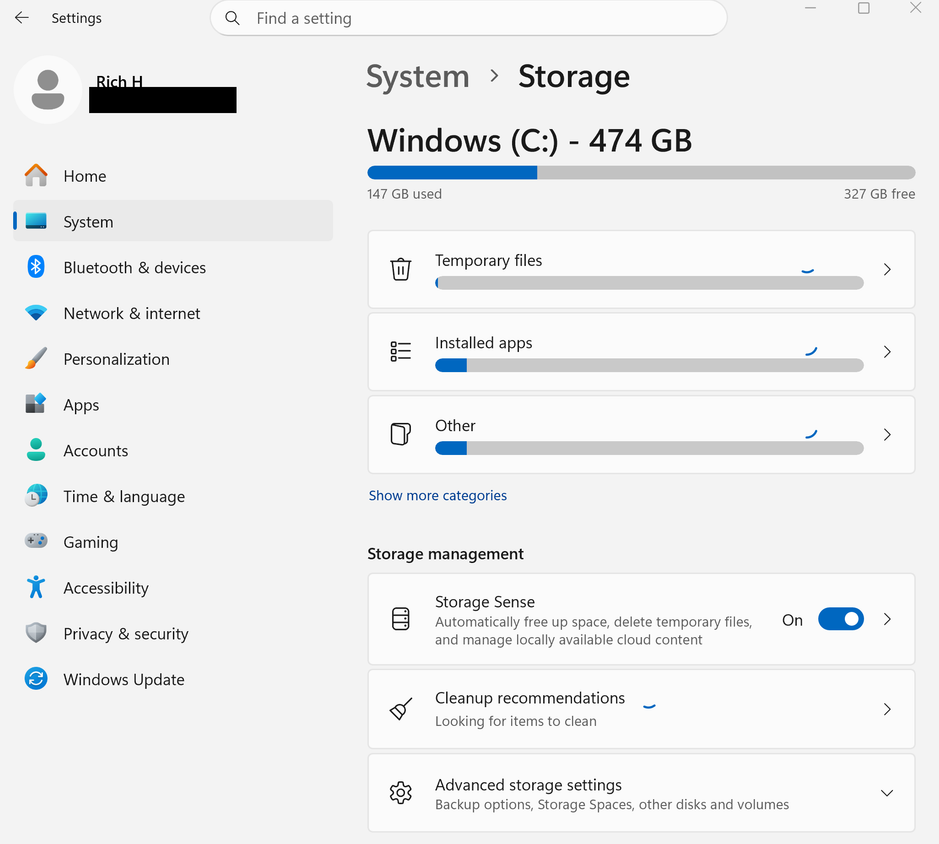Viewport: 939px width, 844px height.
Task: Click the Find a setting search box
Action: click(x=469, y=19)
